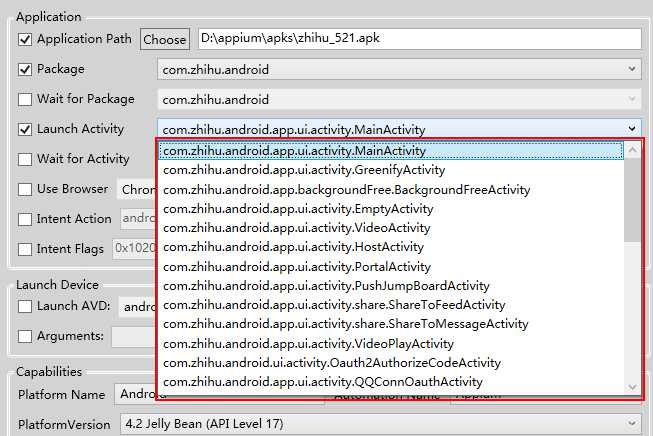Check the Intent Flags checkbox
This screenshot has height=436, width=653.
tap(25, 249)
